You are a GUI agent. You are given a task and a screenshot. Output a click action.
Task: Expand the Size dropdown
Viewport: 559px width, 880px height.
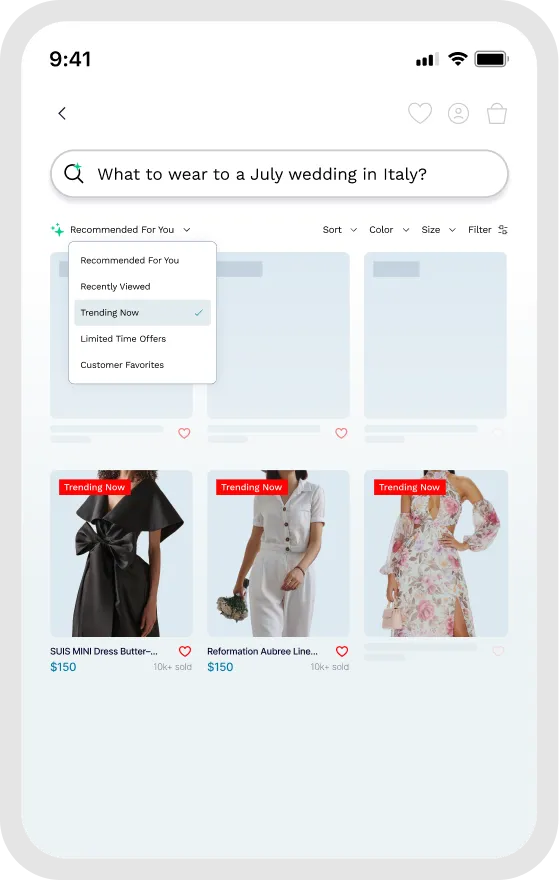438,230
